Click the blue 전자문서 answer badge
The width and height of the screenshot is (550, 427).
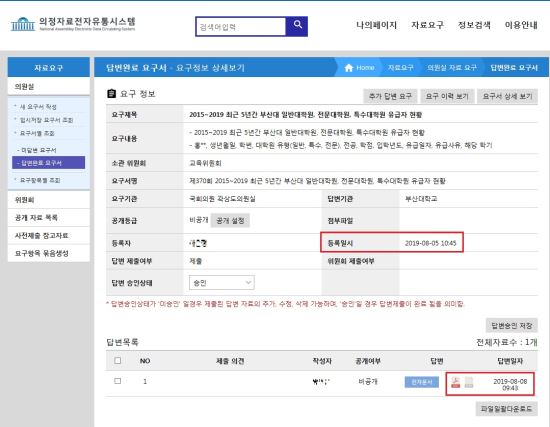tap(422, 382)
